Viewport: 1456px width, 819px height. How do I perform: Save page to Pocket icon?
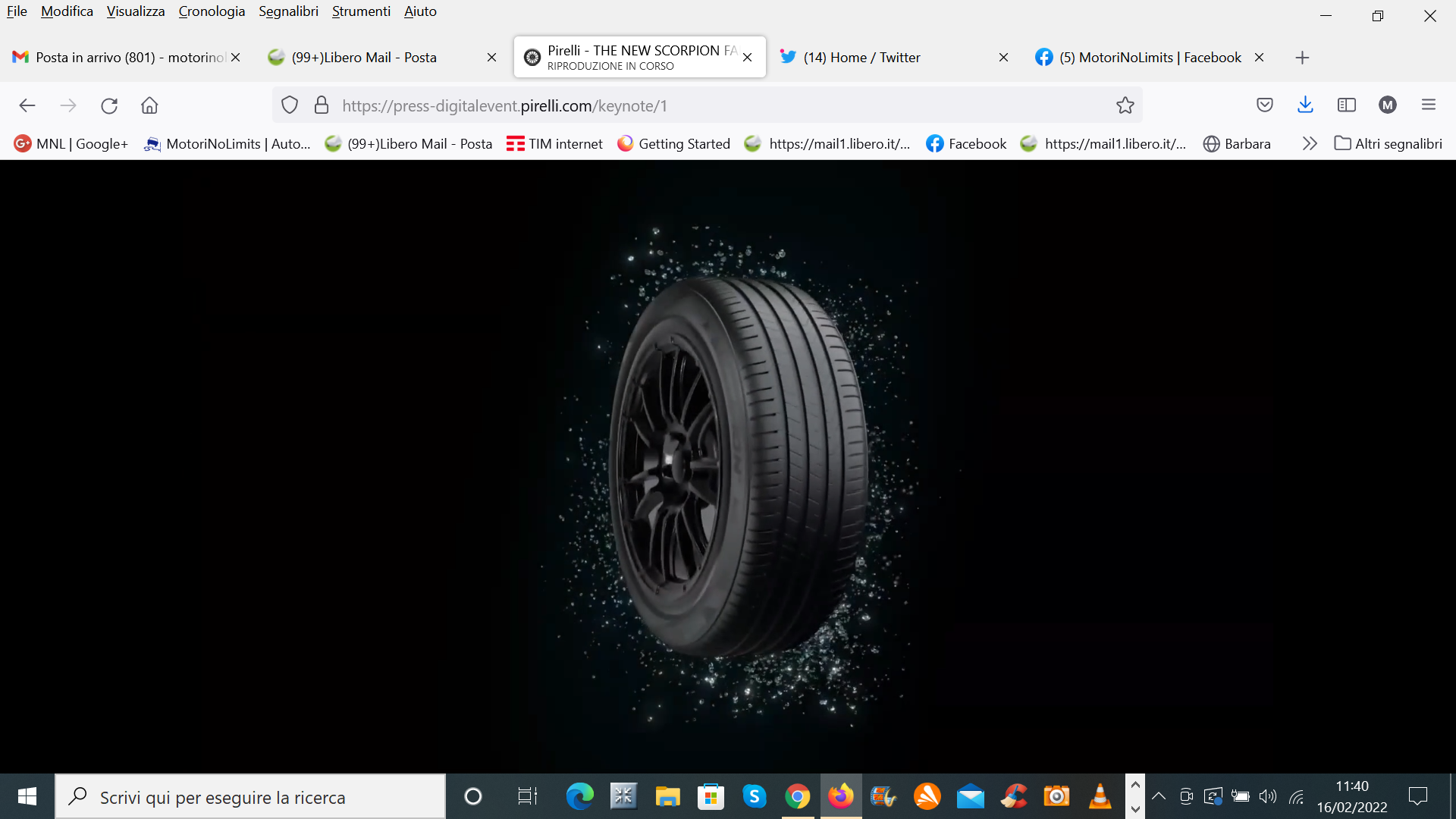pyautogui.click(x=1264, y=105)
